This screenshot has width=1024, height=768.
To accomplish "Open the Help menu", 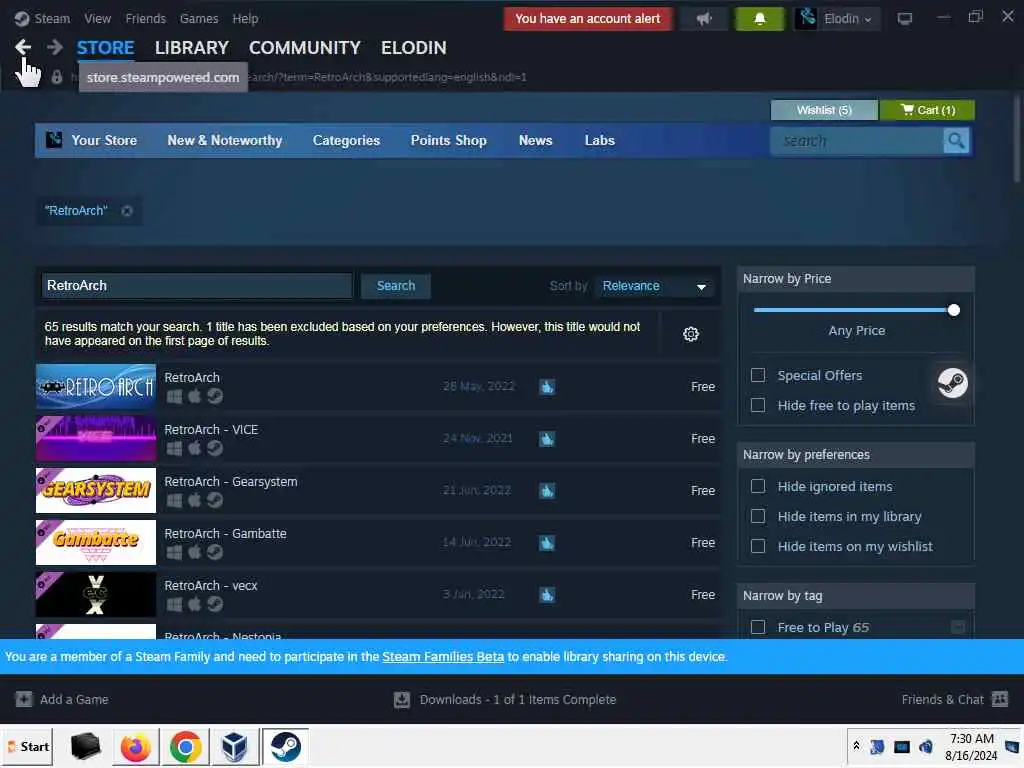I will coord(245,19).
